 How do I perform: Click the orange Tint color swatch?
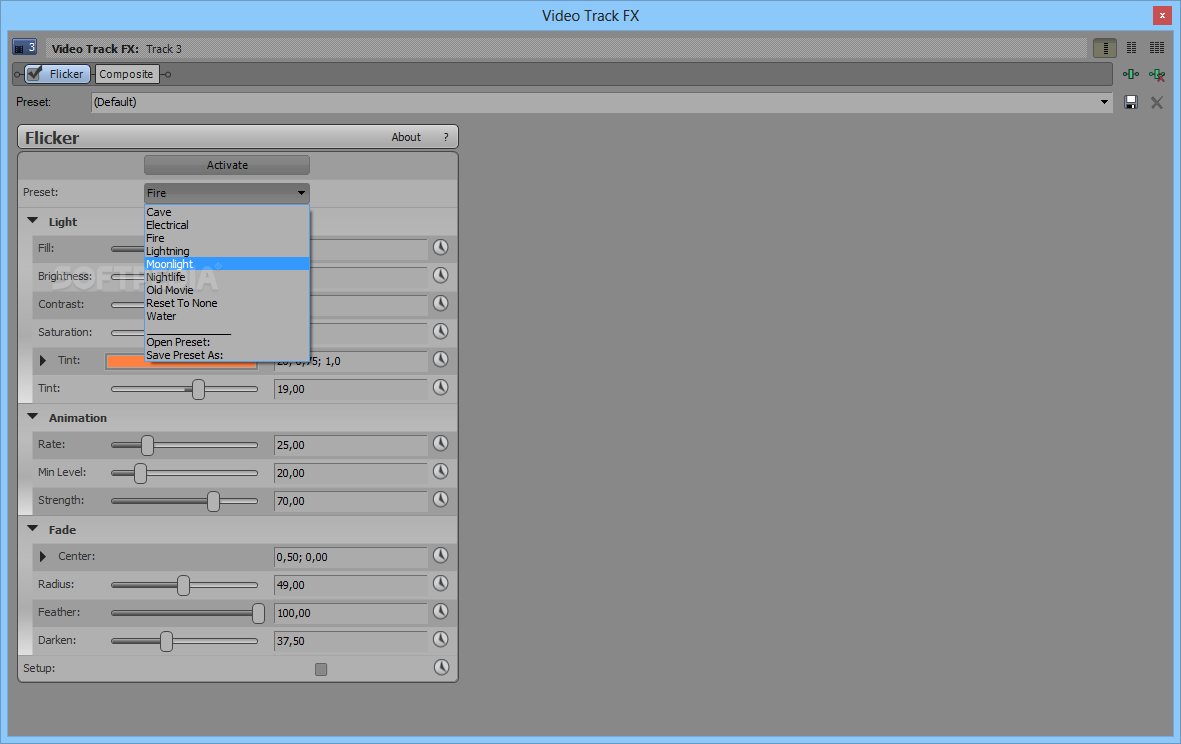(182, 361)
